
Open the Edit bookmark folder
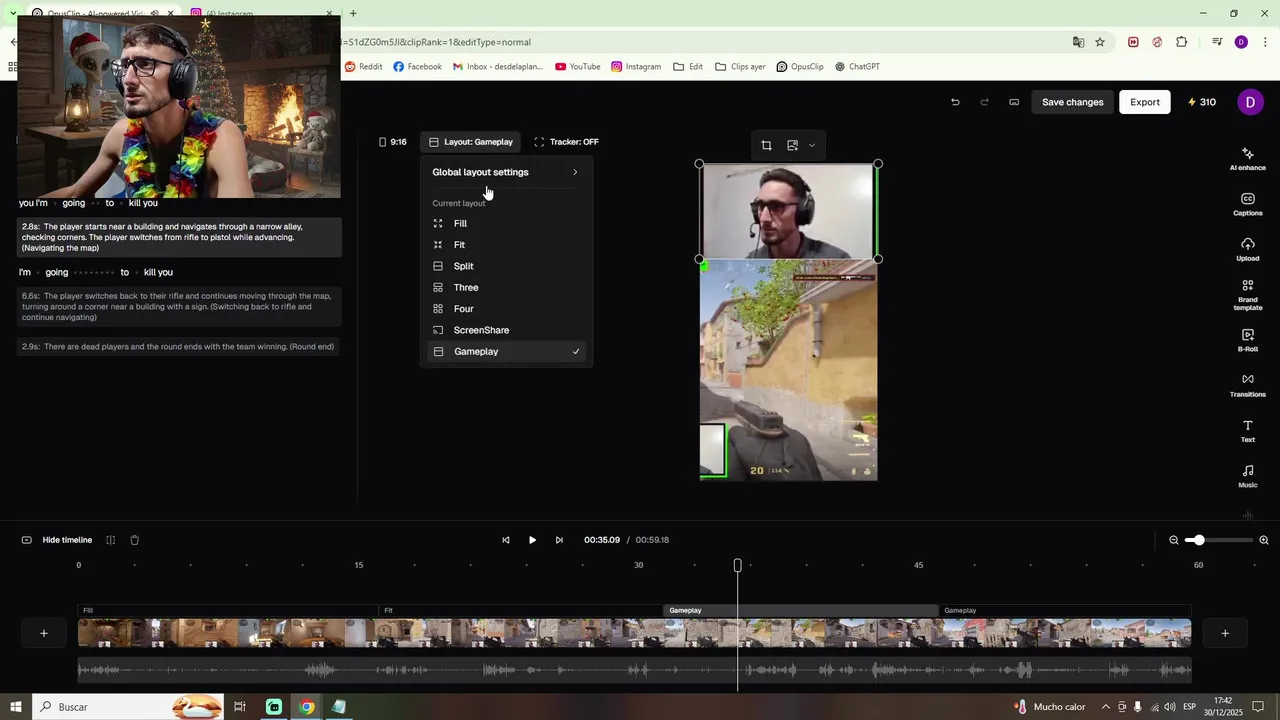tap(688, 67)
